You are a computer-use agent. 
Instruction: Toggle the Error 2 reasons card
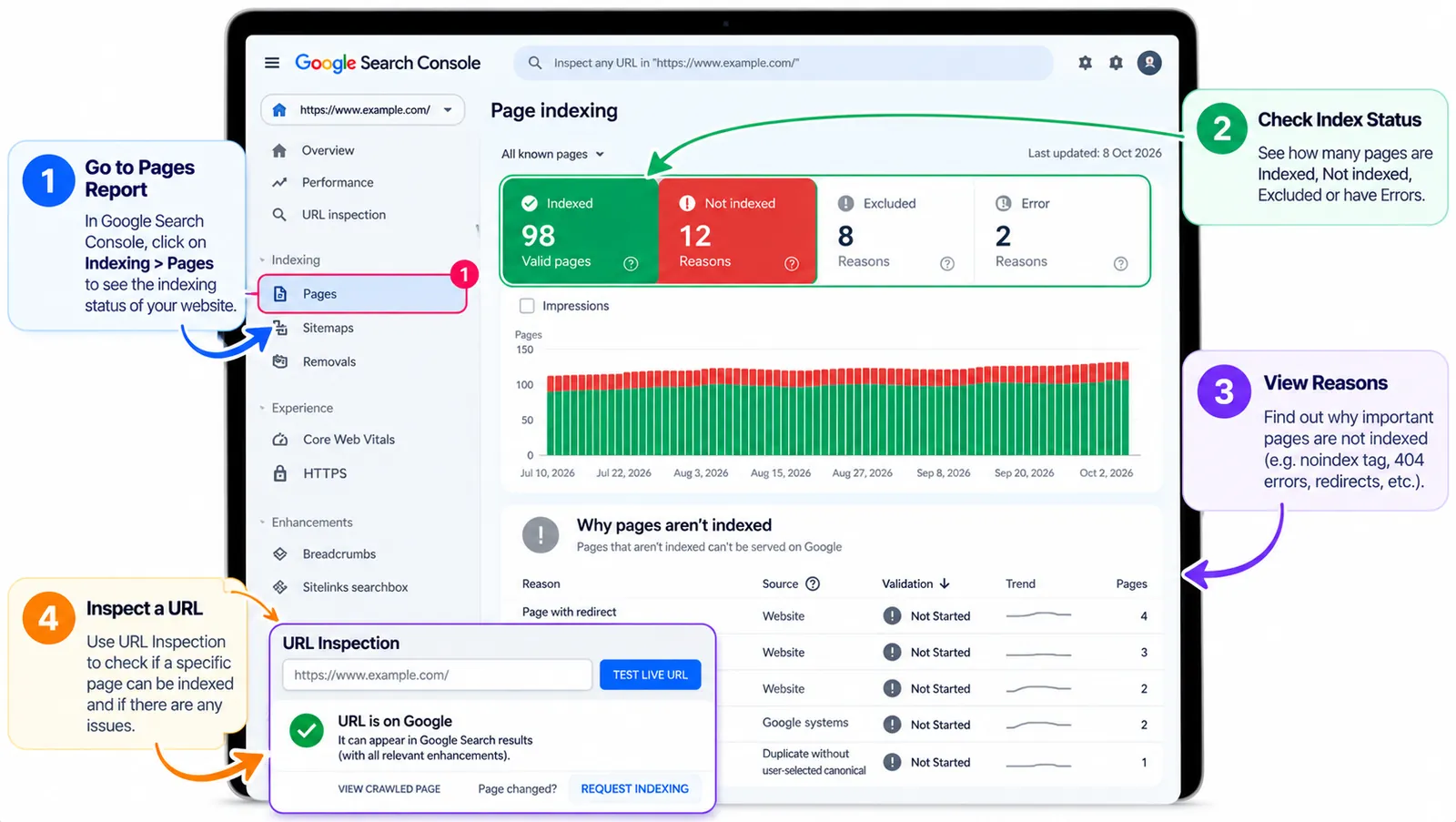pyautogui.click(x=1061, y=231)
